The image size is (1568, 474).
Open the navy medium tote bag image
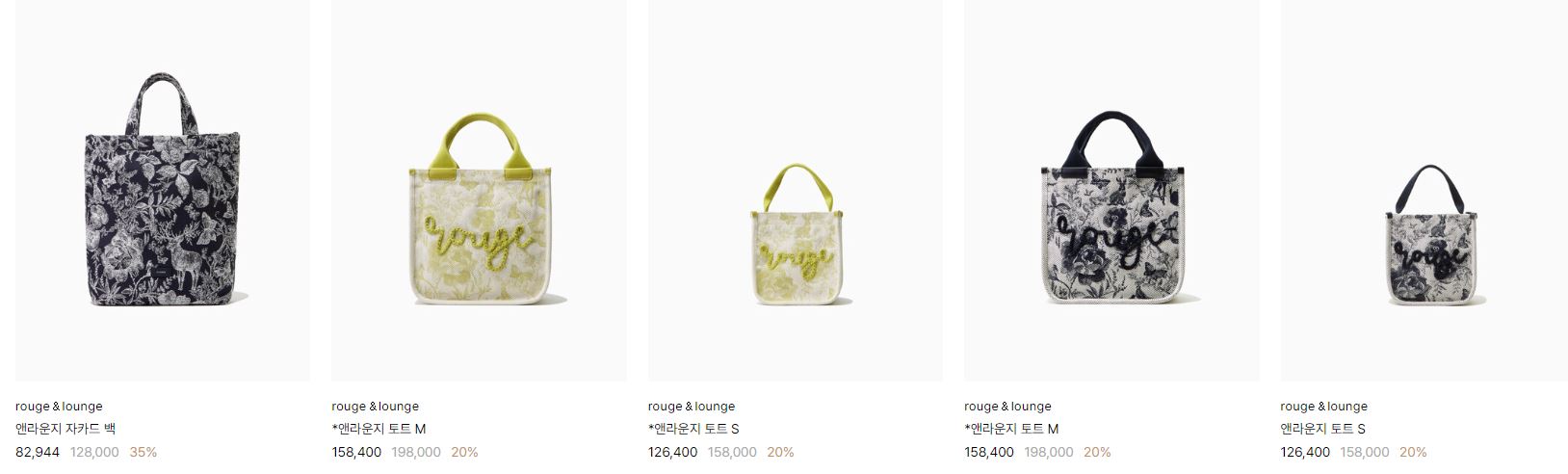[1111, 190]
